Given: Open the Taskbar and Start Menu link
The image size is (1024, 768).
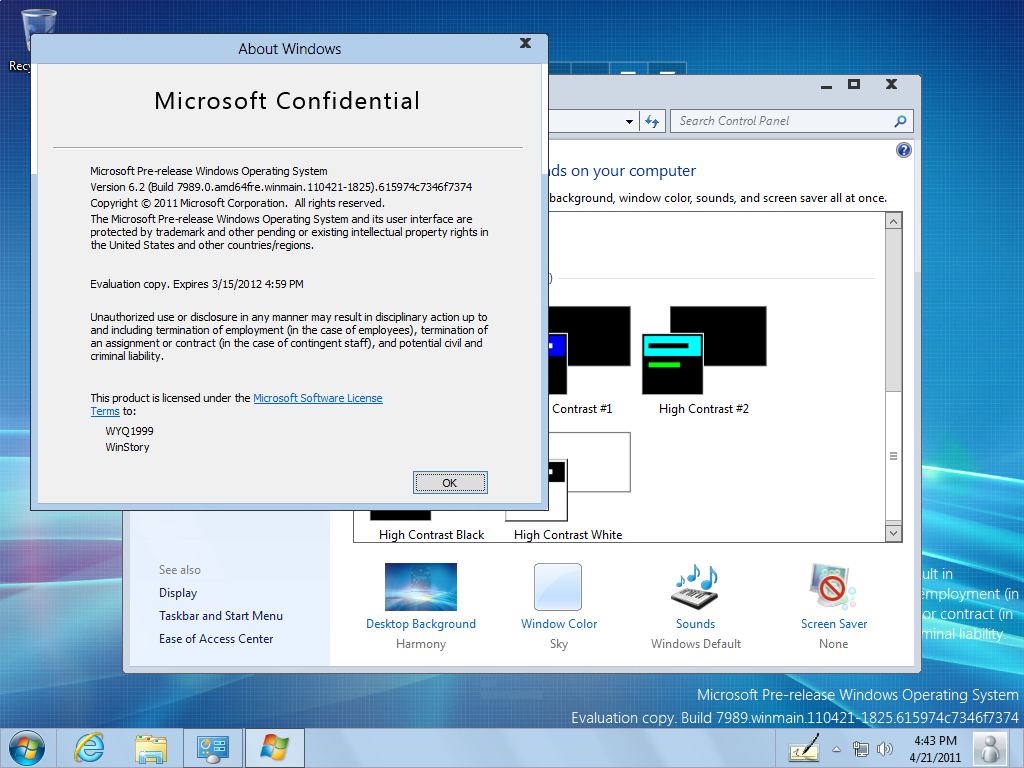Looking at the screenshot, I should tap(221, 616).
